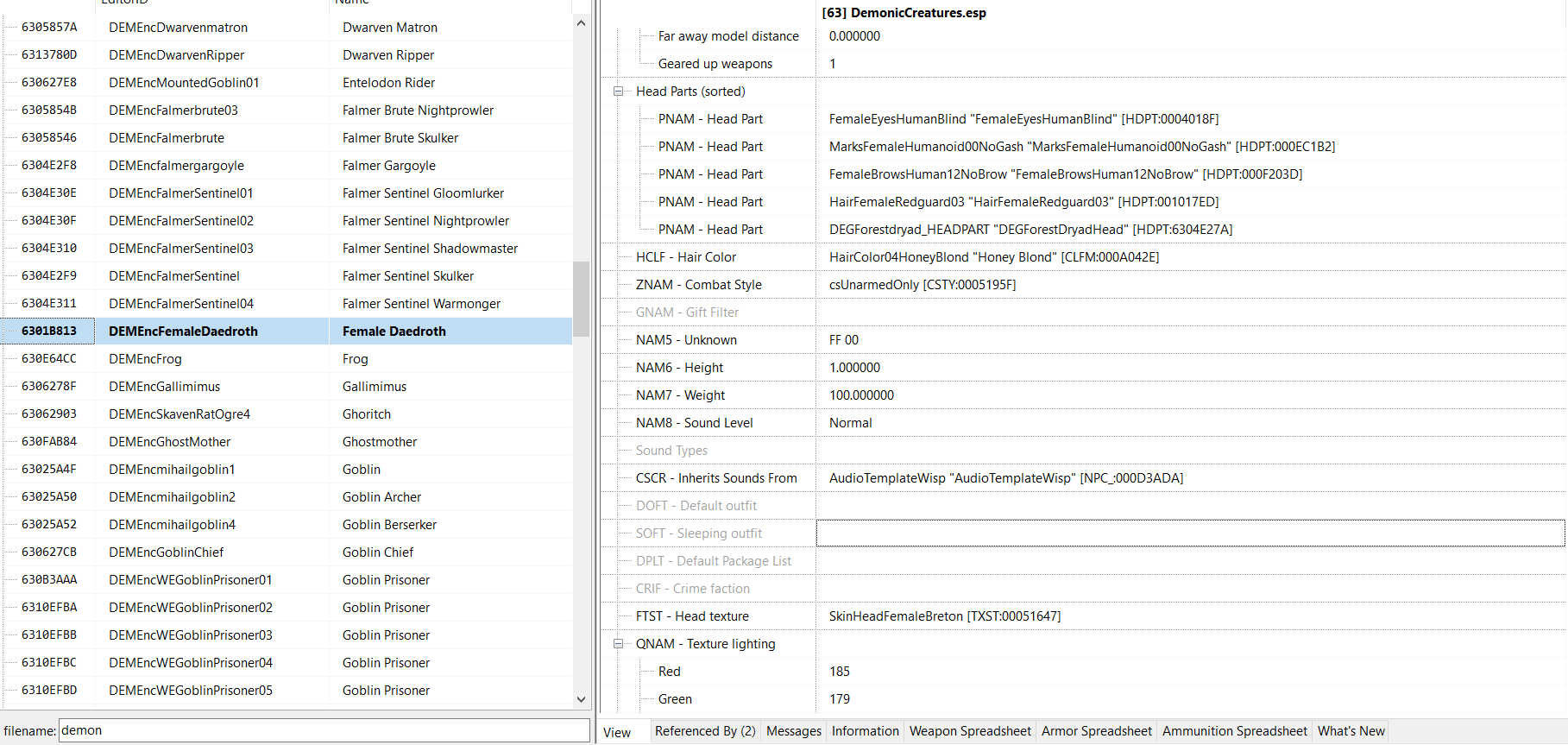Click the scroll down arrow of record list
The width and height of the screenshot is (1568, 745).
(581, 700)
